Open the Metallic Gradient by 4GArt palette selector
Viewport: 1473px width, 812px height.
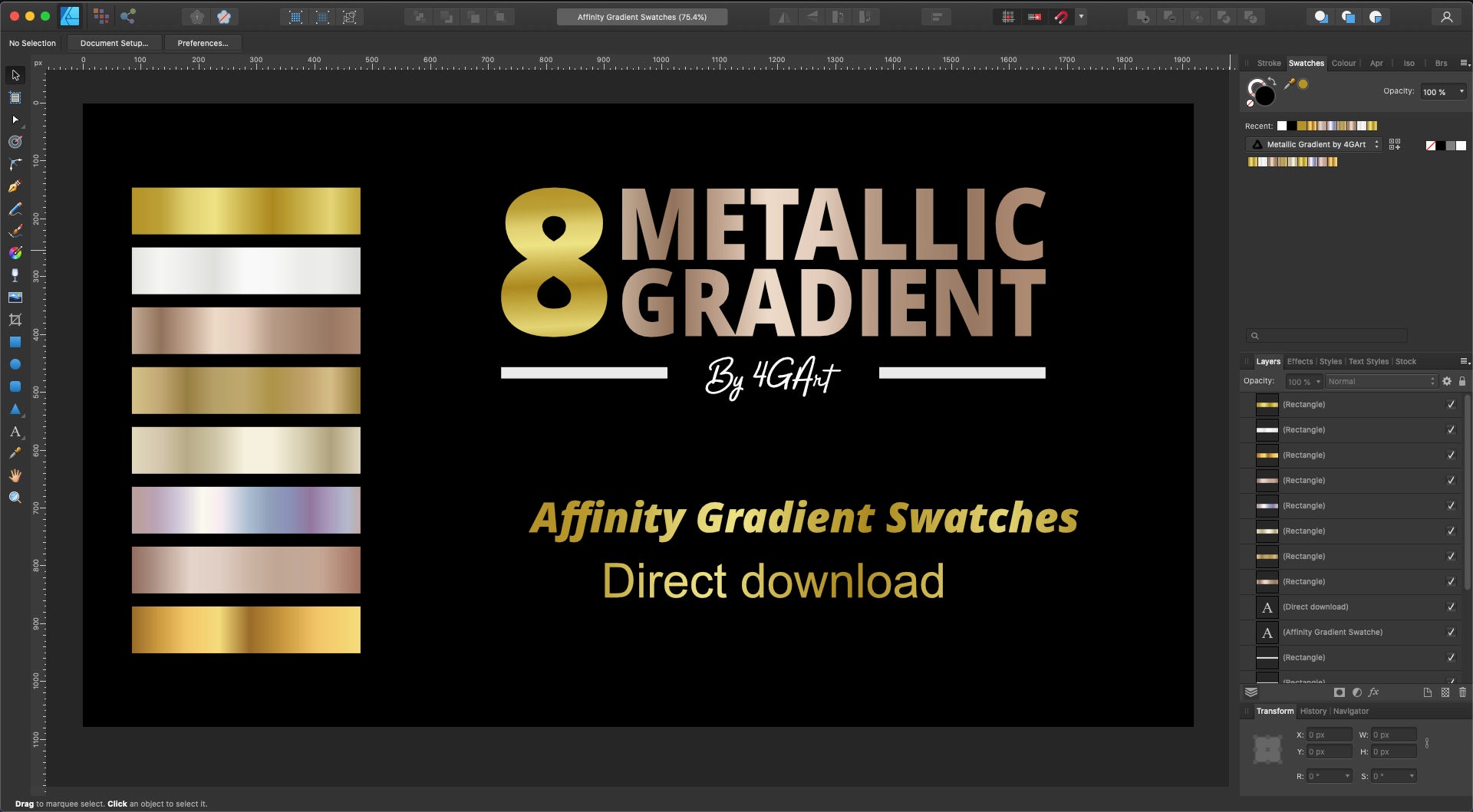[x=1314, y=144]
